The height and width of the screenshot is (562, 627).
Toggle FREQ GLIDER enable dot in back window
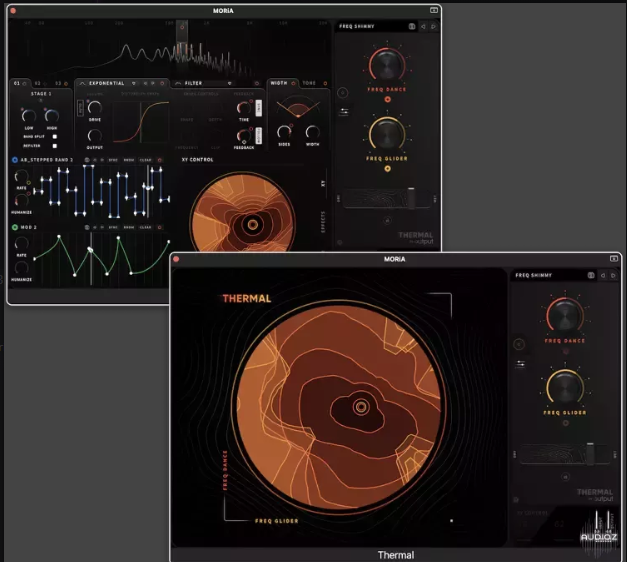387,168
